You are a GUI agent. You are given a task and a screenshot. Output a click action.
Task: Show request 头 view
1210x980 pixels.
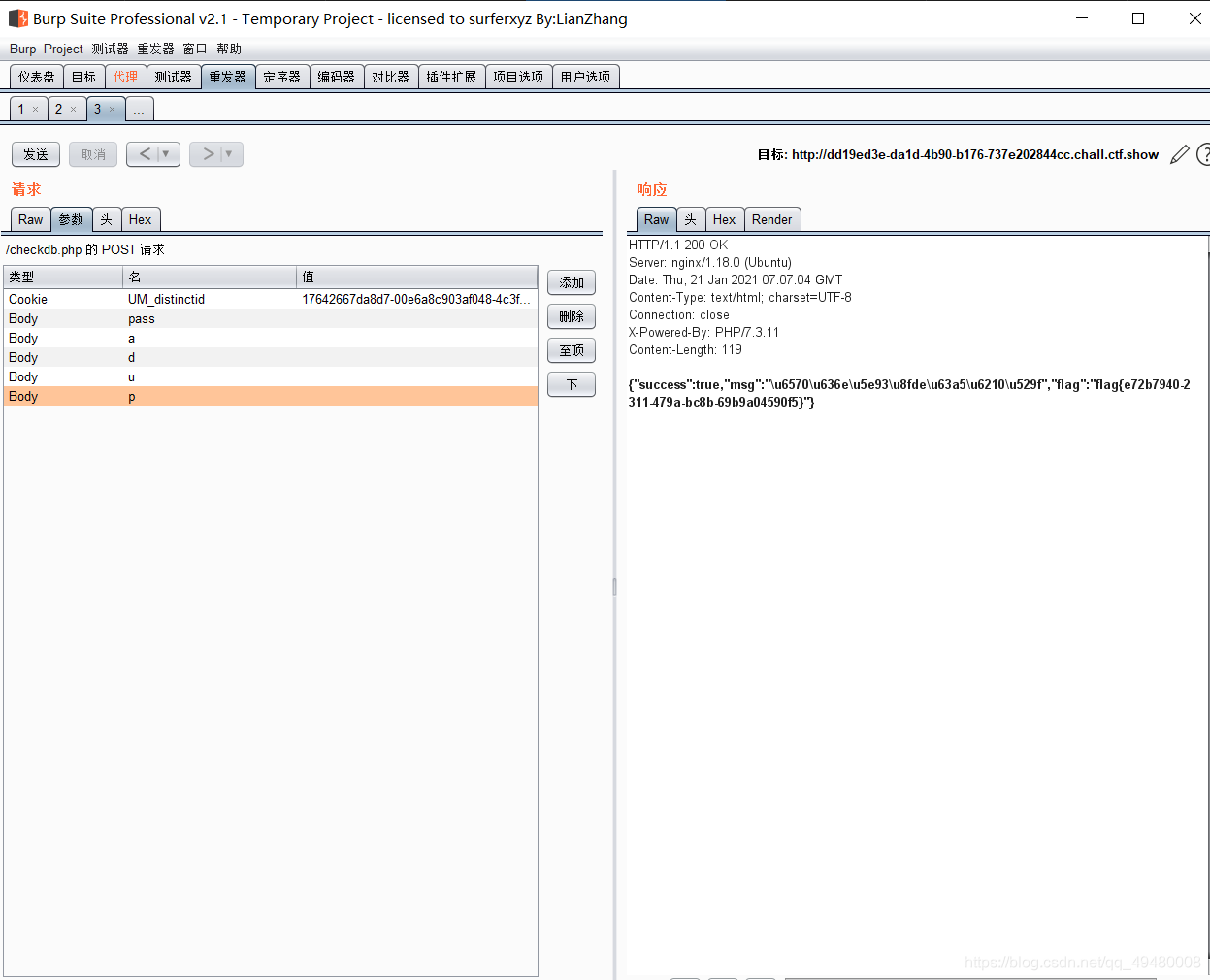pyautogui.click(x=107, y=219)
